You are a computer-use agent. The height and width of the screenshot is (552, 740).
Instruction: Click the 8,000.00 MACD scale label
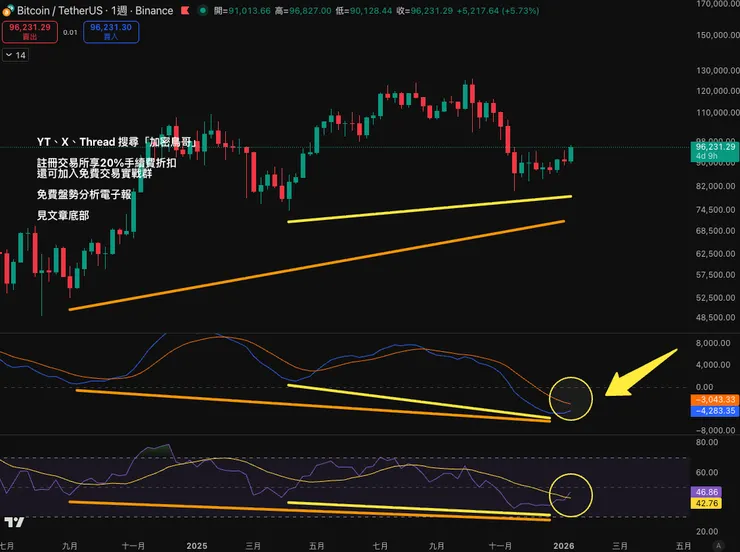pos(713,343)
